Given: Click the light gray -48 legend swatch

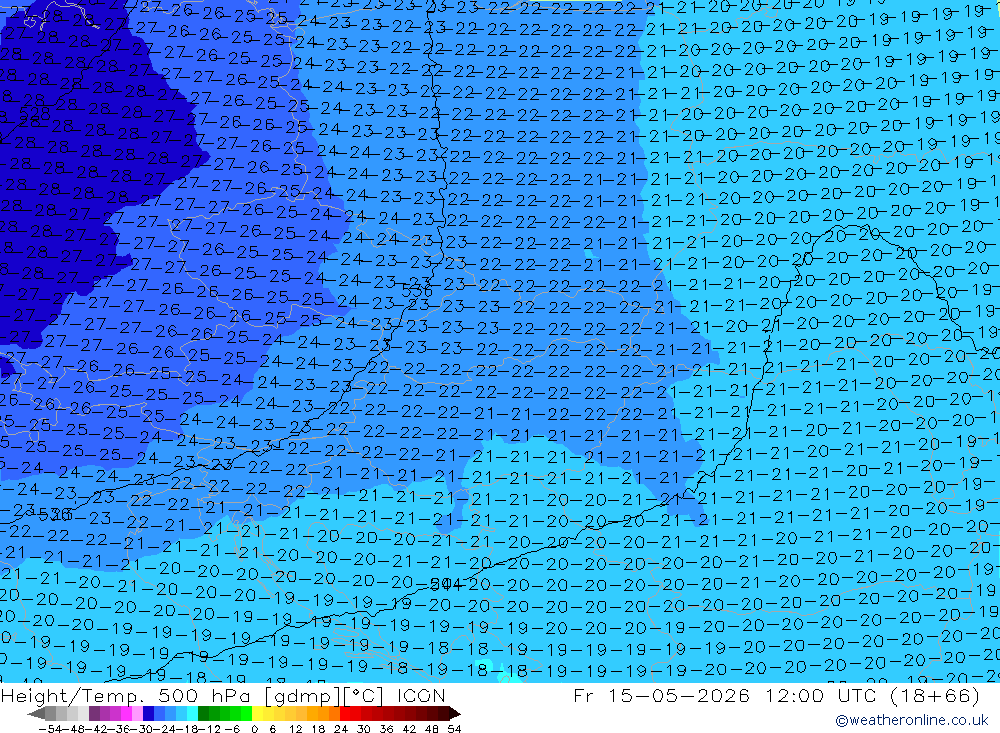Looking at the screenshot, I should [x=72, y=714].
